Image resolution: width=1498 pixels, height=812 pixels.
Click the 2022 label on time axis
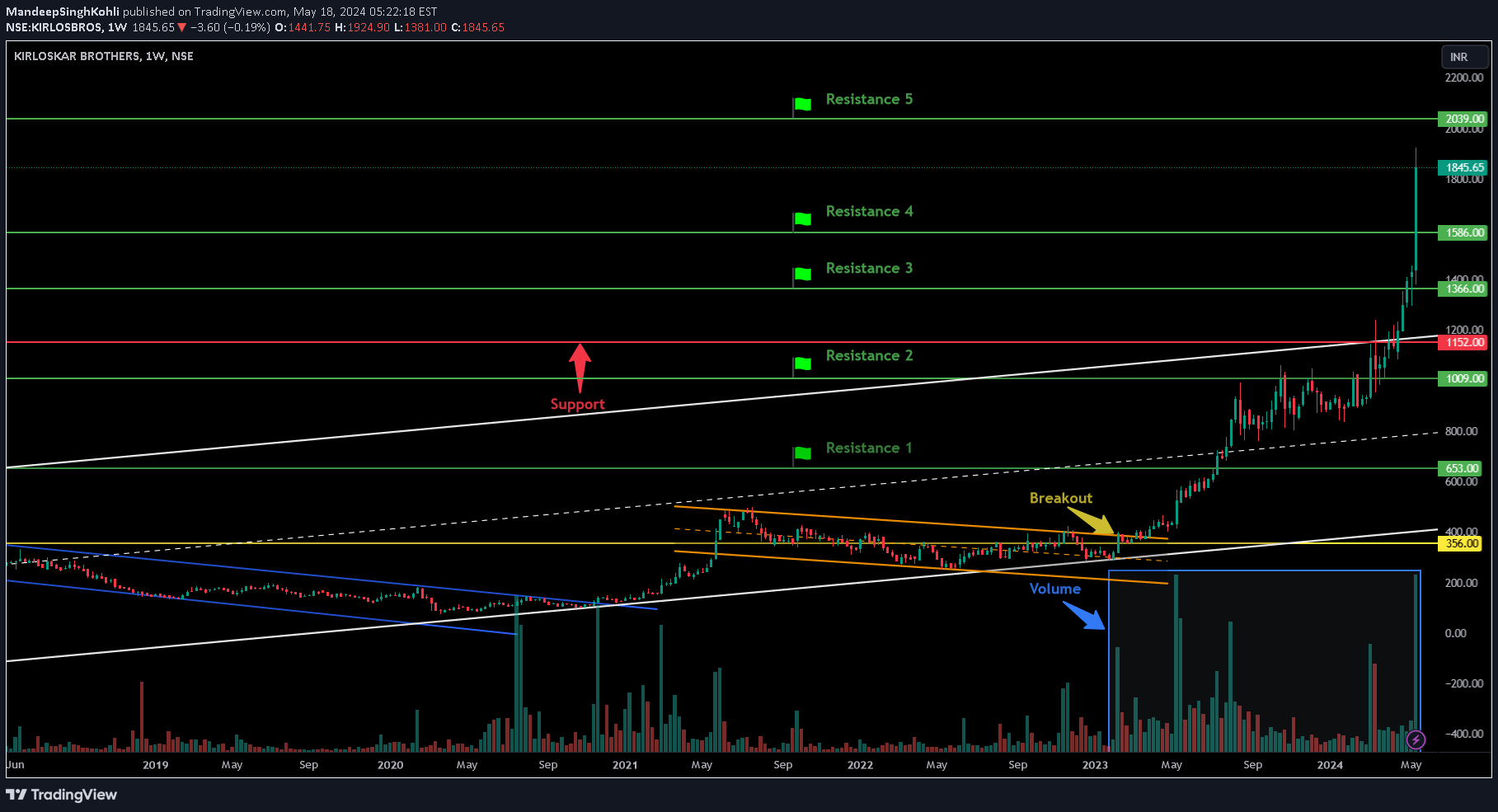(x=860, y=765)
